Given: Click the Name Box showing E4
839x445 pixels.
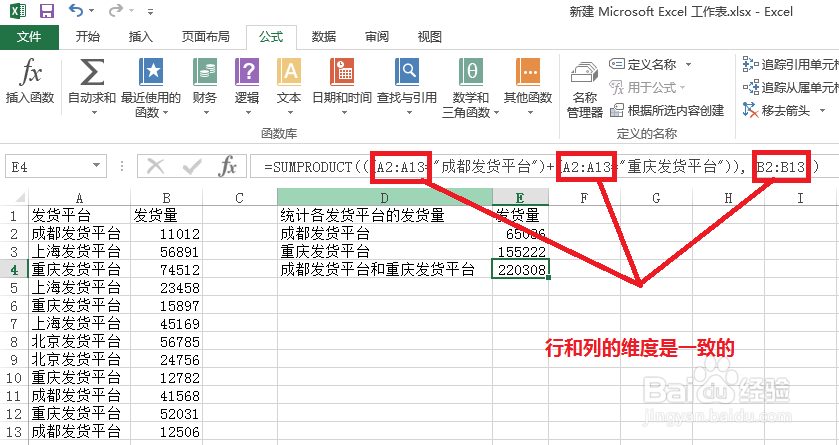Looking at the screenshot, I should pos(48,167).
